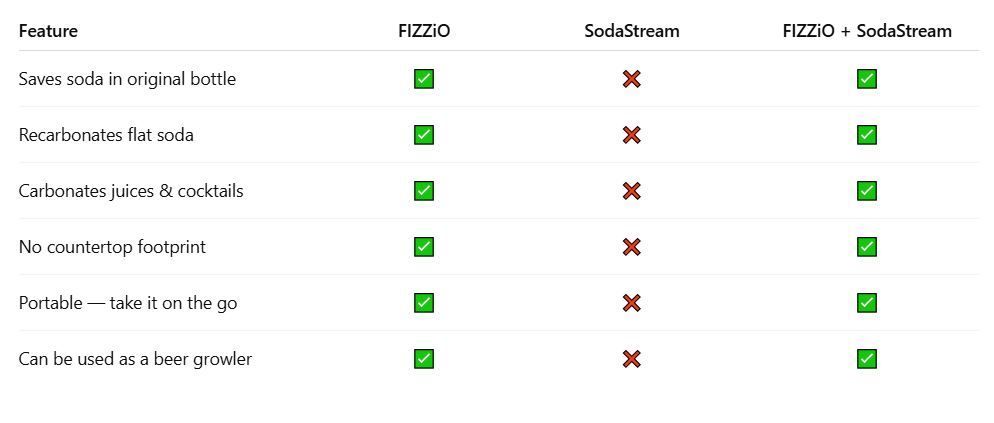Click FIZZiO checkmark for Saves soda in original bottle
Image resolution: width=994 pixels, height=423 pixels.
[424, 79]
